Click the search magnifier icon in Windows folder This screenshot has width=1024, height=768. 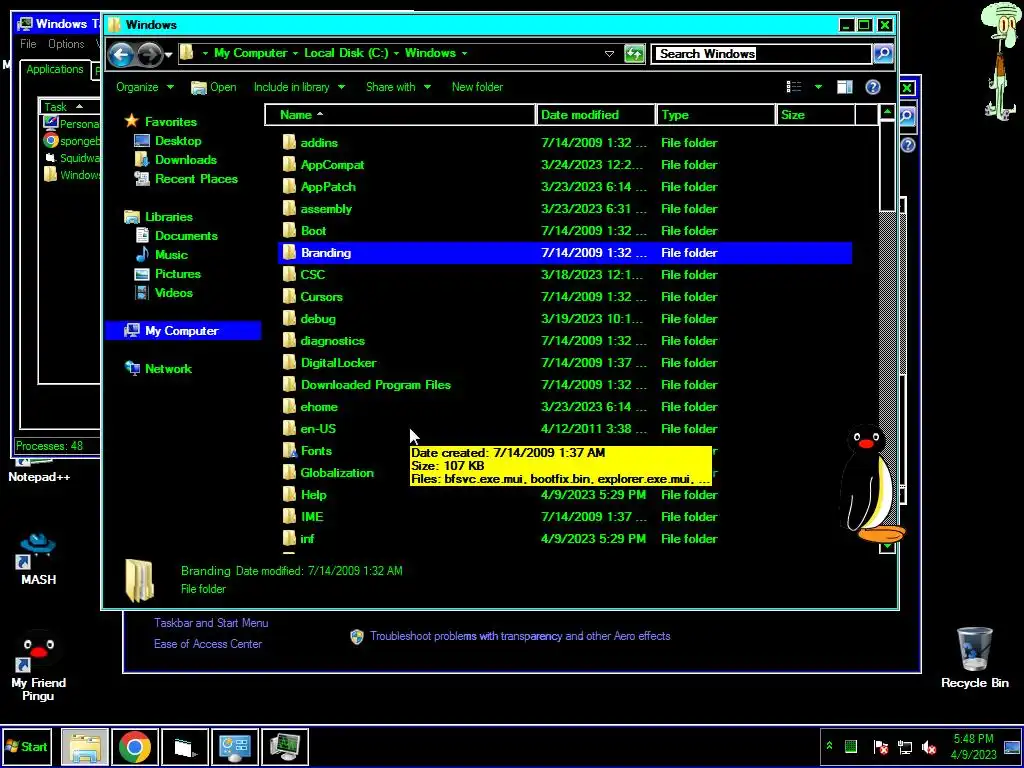pyautogui.click(x=883, y=54)
